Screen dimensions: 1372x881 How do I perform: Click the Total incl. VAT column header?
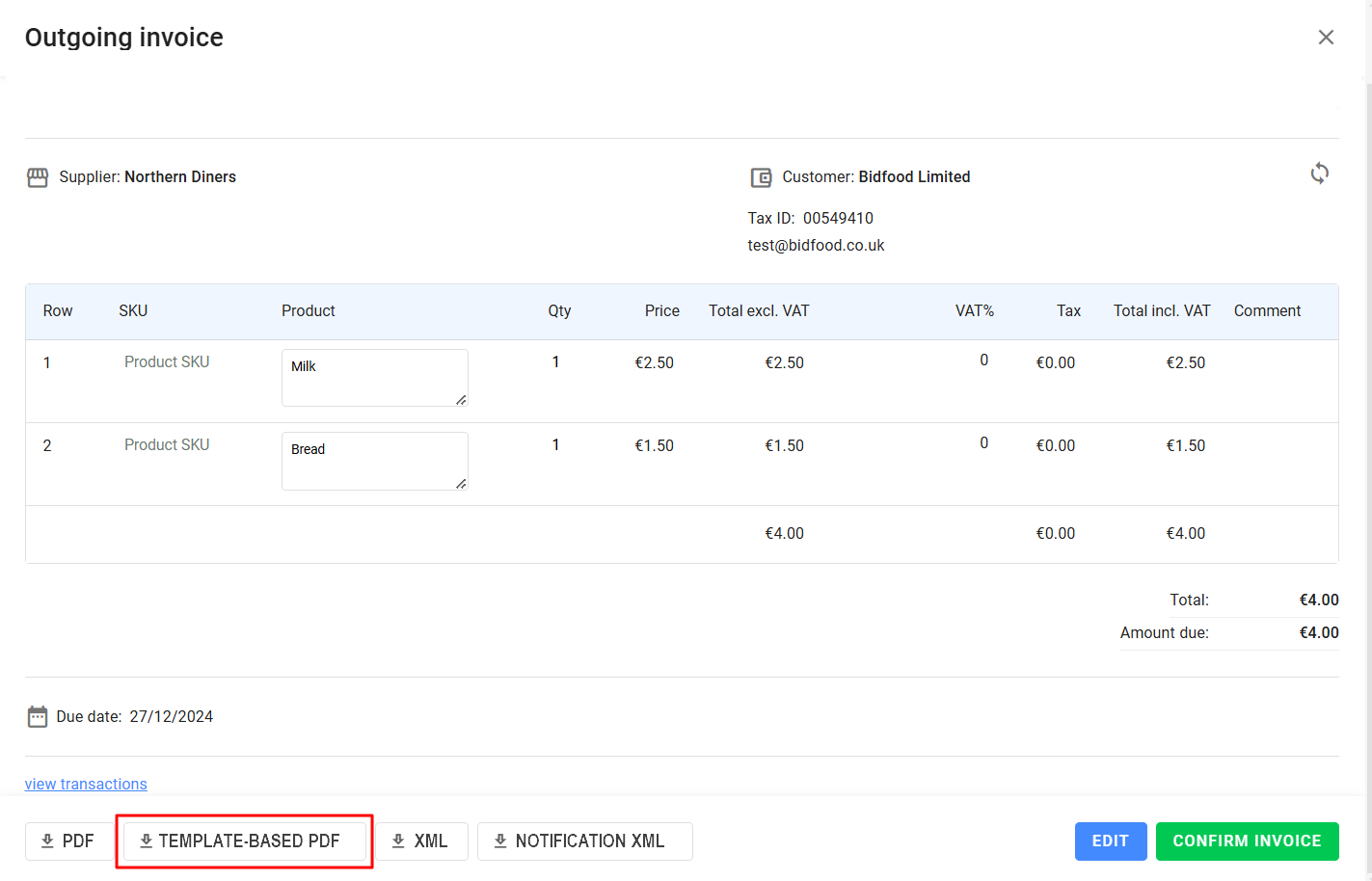click(x=1161, y=311)
